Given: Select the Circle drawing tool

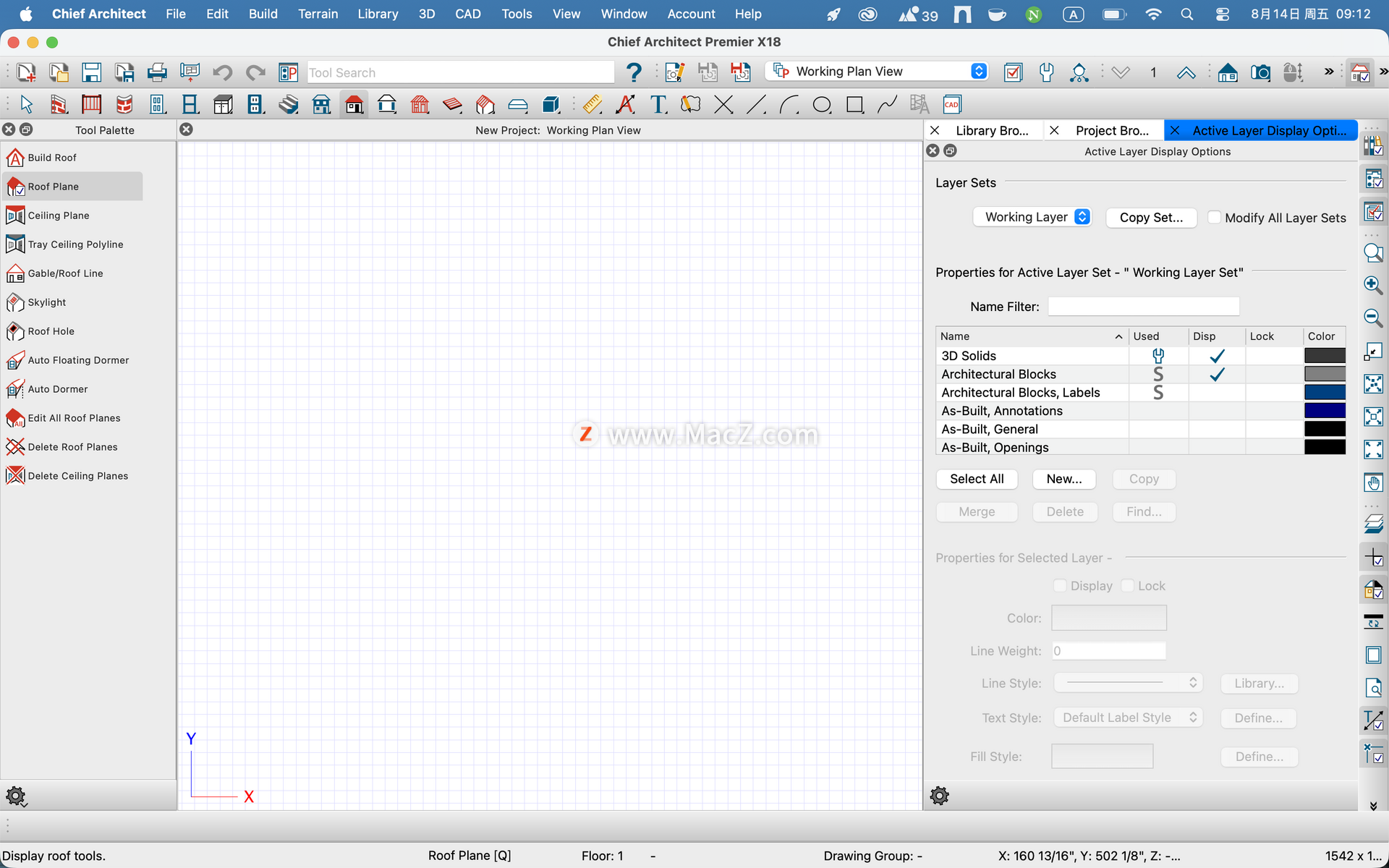Looking at the screenshot, I should coord(822,105).
